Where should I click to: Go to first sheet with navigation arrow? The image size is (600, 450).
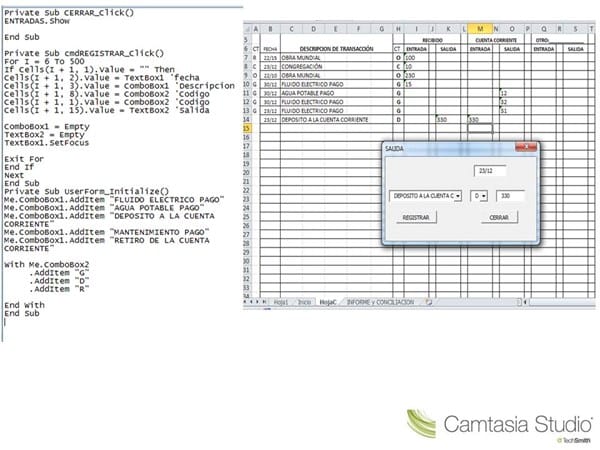point(246,302)
